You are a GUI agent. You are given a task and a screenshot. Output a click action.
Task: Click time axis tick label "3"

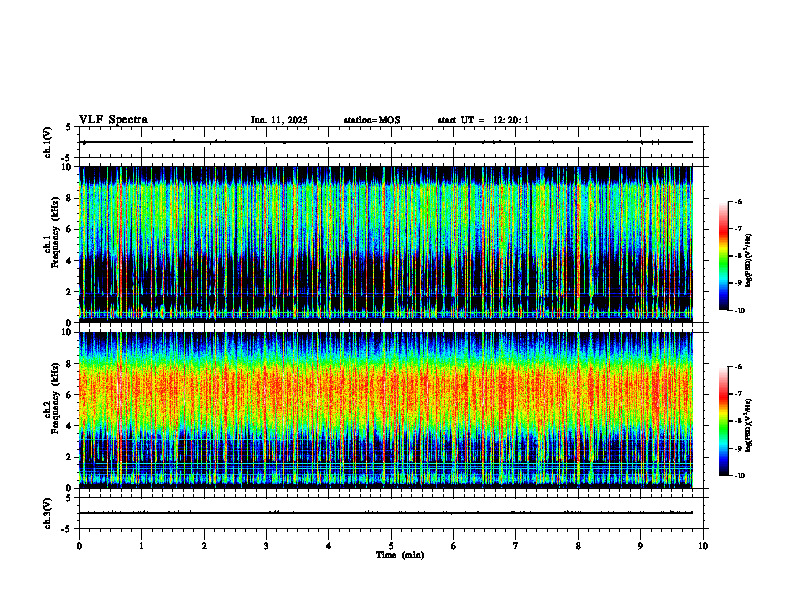[266, 546]
